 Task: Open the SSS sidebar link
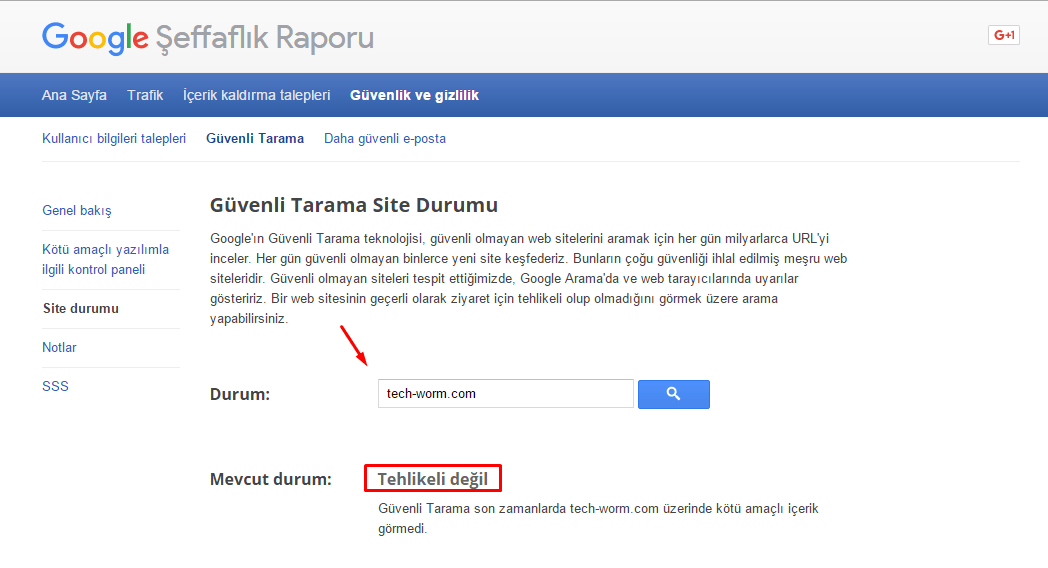pos(55,386)
